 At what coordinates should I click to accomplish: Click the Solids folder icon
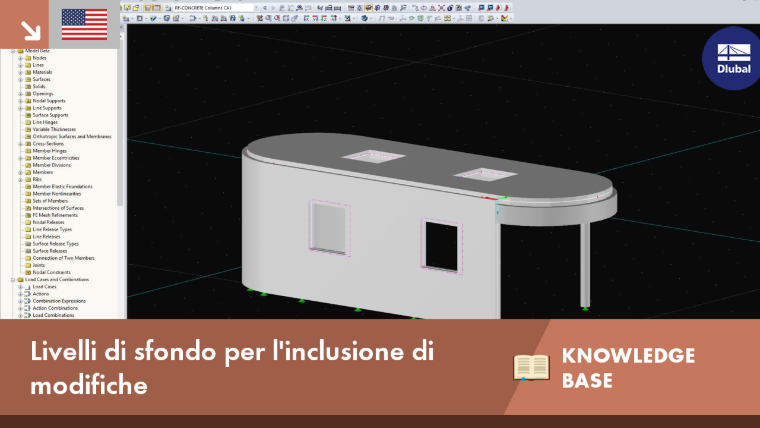coord(28,86)
